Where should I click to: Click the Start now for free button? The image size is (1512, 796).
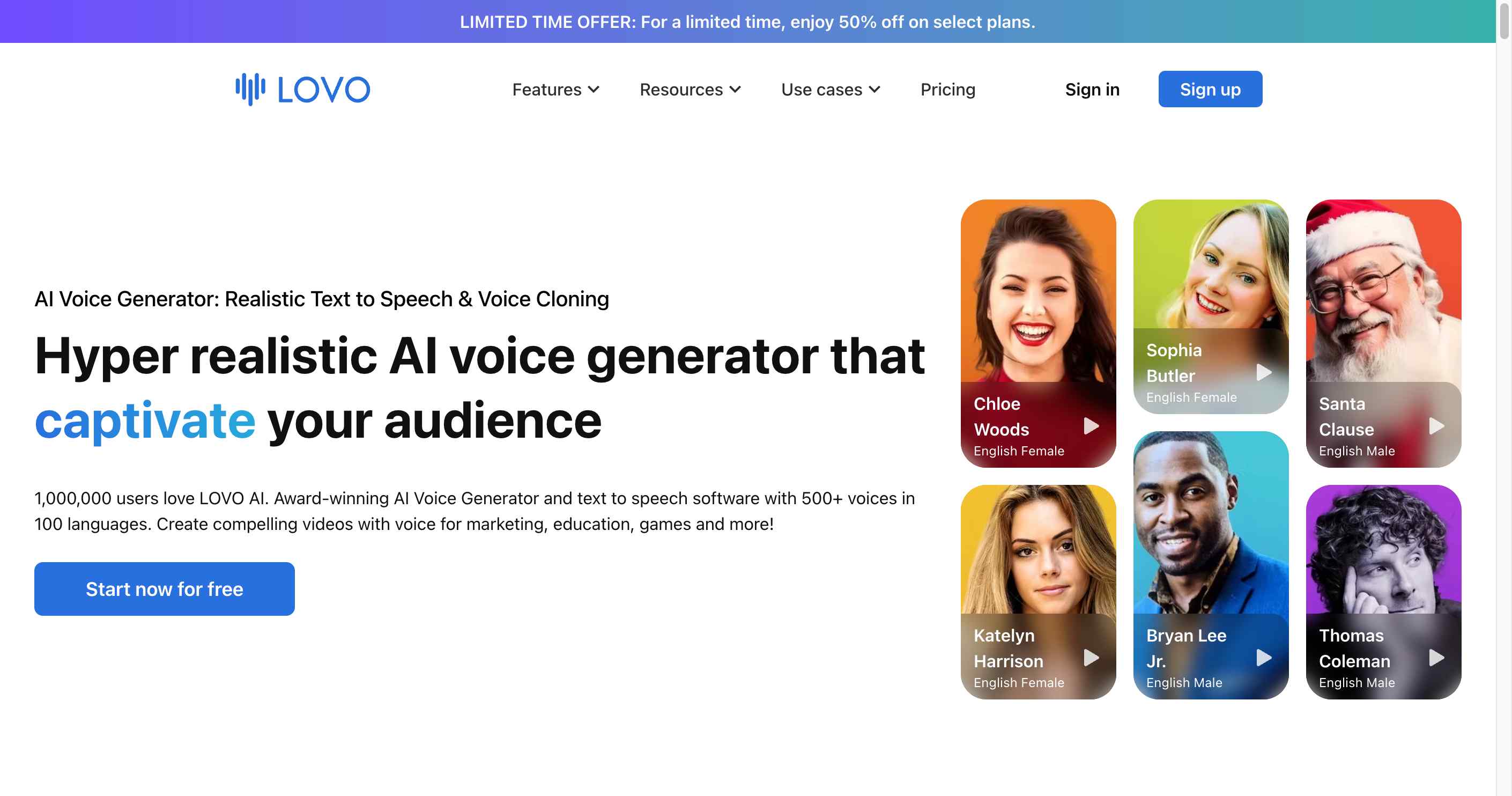(x=164, y=589)
